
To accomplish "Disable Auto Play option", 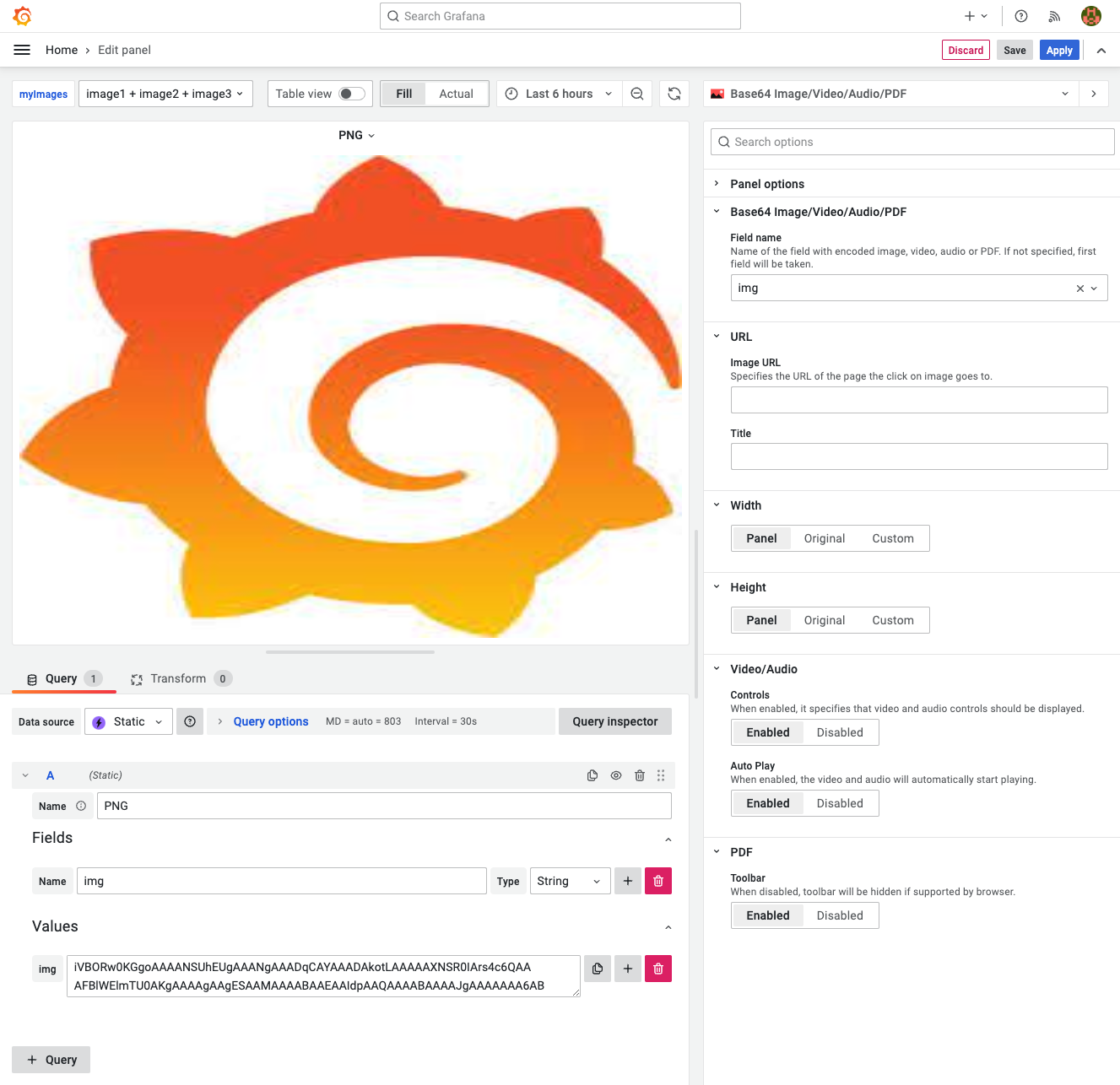I will pyautogui.click(x=840, y=803).
